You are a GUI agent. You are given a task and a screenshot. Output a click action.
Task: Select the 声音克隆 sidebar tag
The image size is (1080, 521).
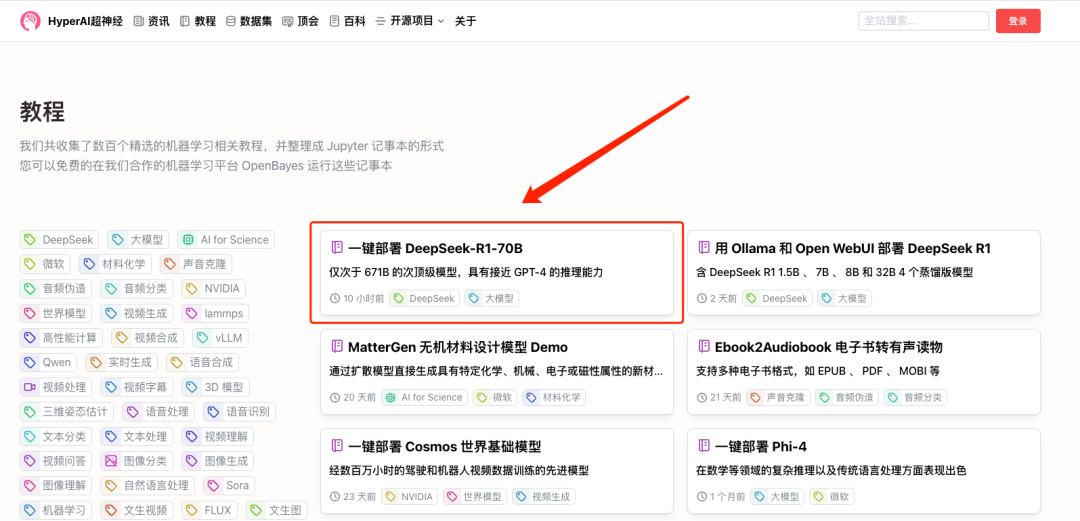click(196, 264)
